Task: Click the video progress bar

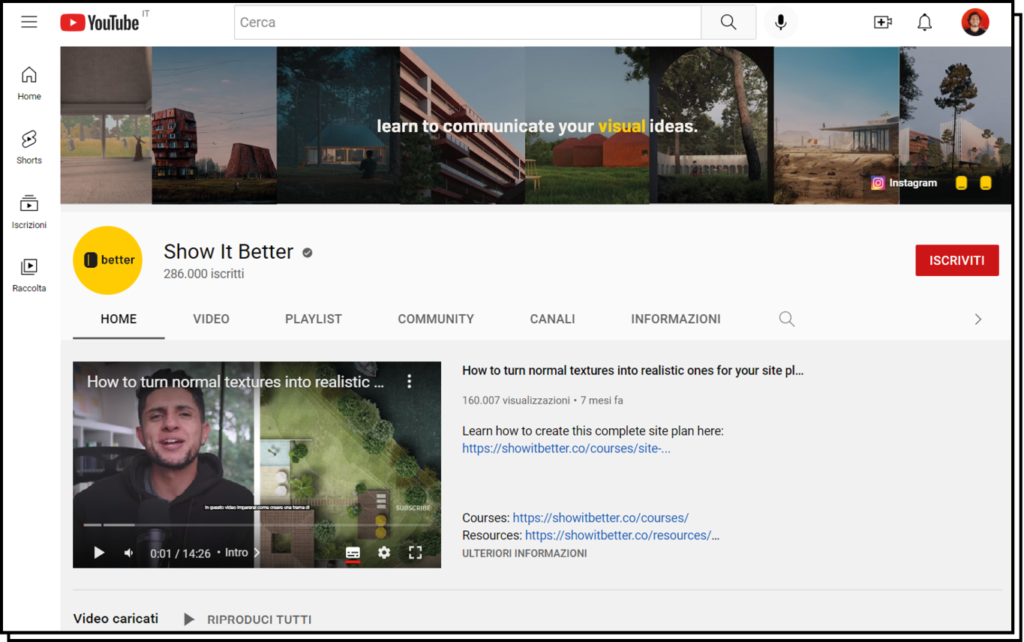Action: tap(250, 524)
